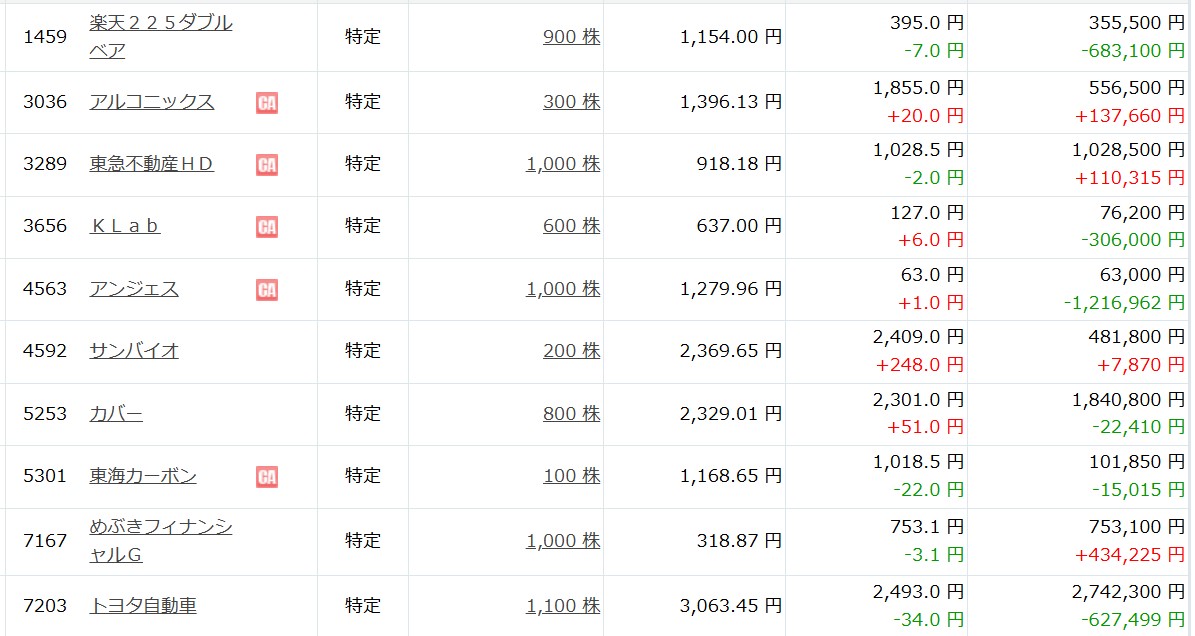Click the CA icon next to アンジェス
This screenshot has width=1195, height=636.
(x=267, y=289)
